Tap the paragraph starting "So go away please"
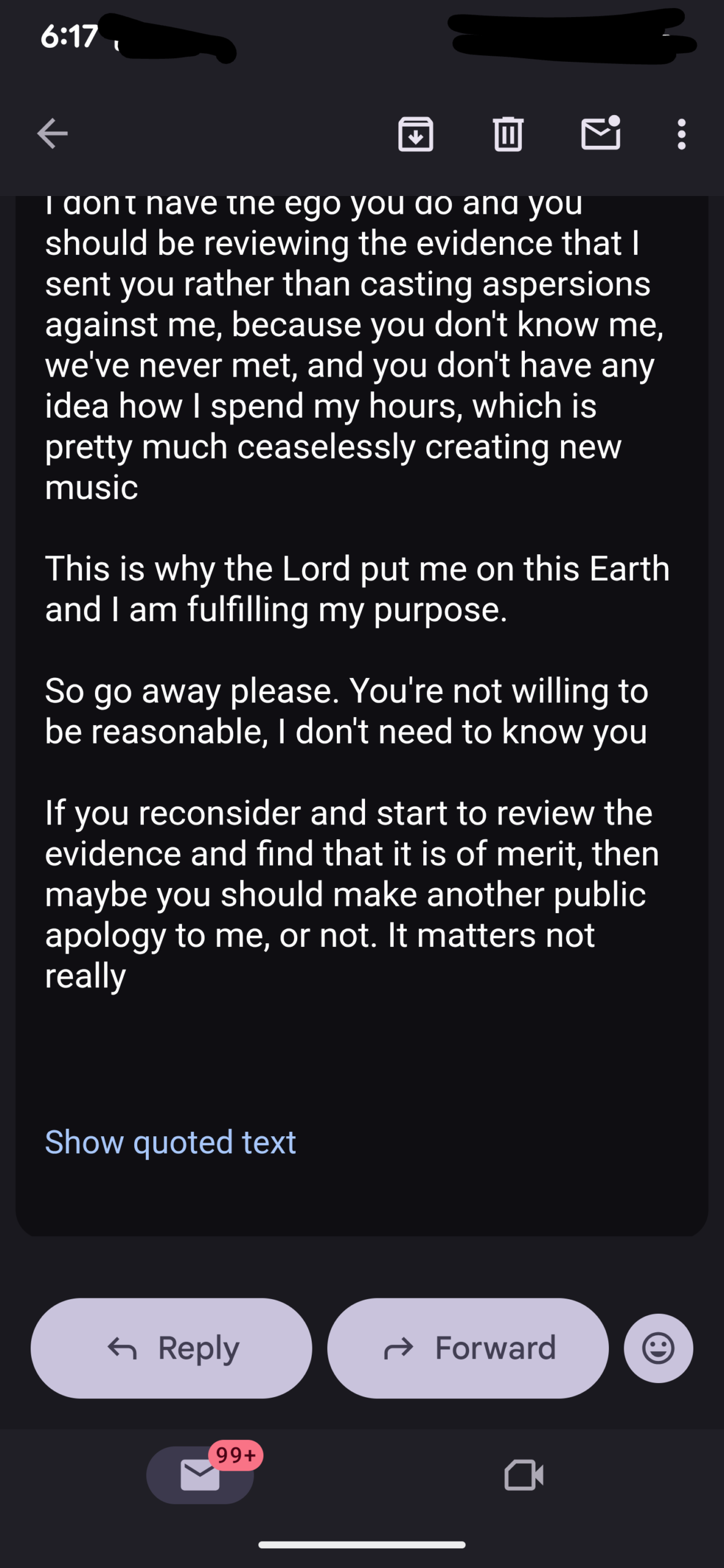 pyautogui.click(x=346, y=711)
